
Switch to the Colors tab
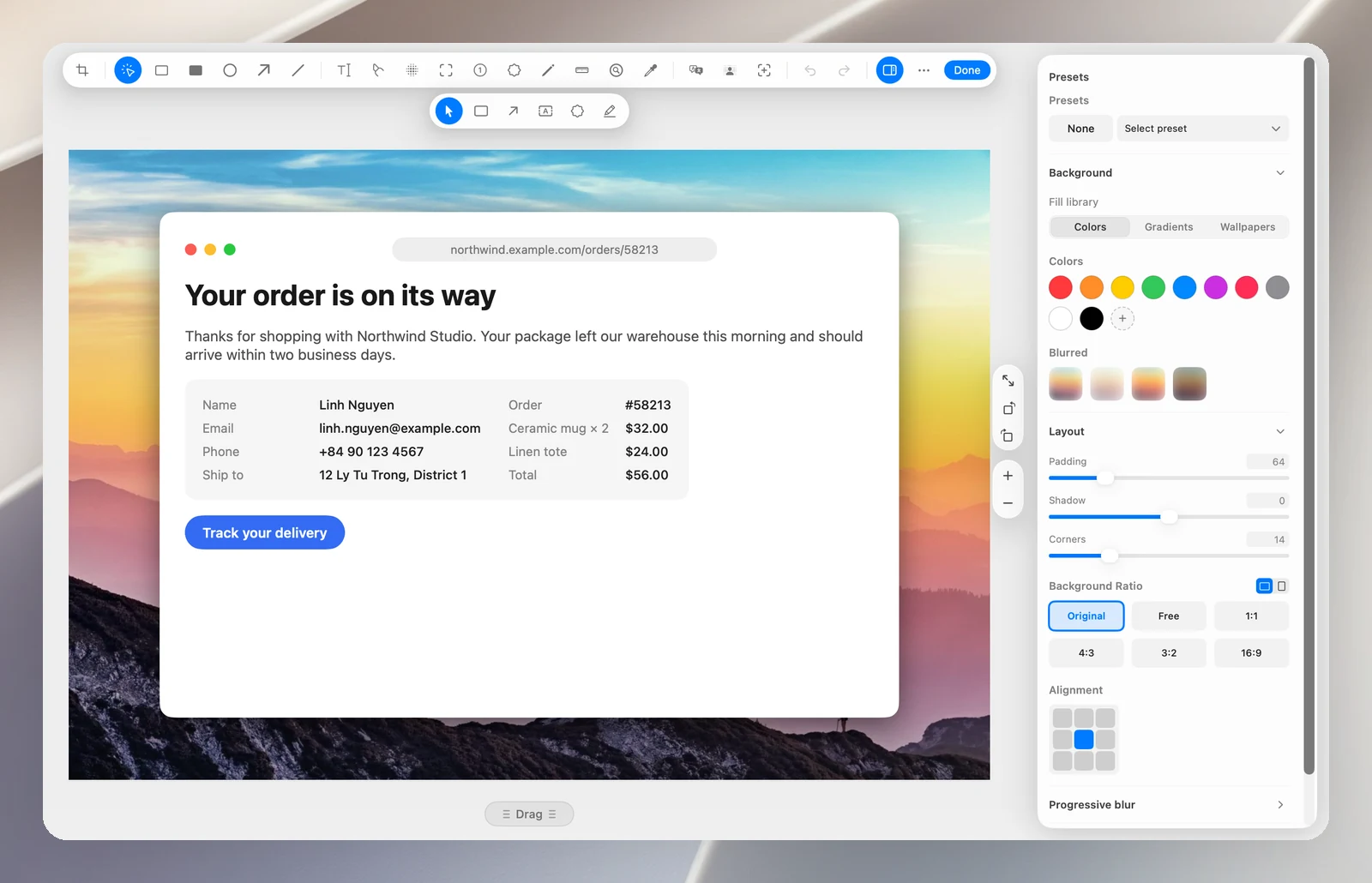tap(1090, 227)
